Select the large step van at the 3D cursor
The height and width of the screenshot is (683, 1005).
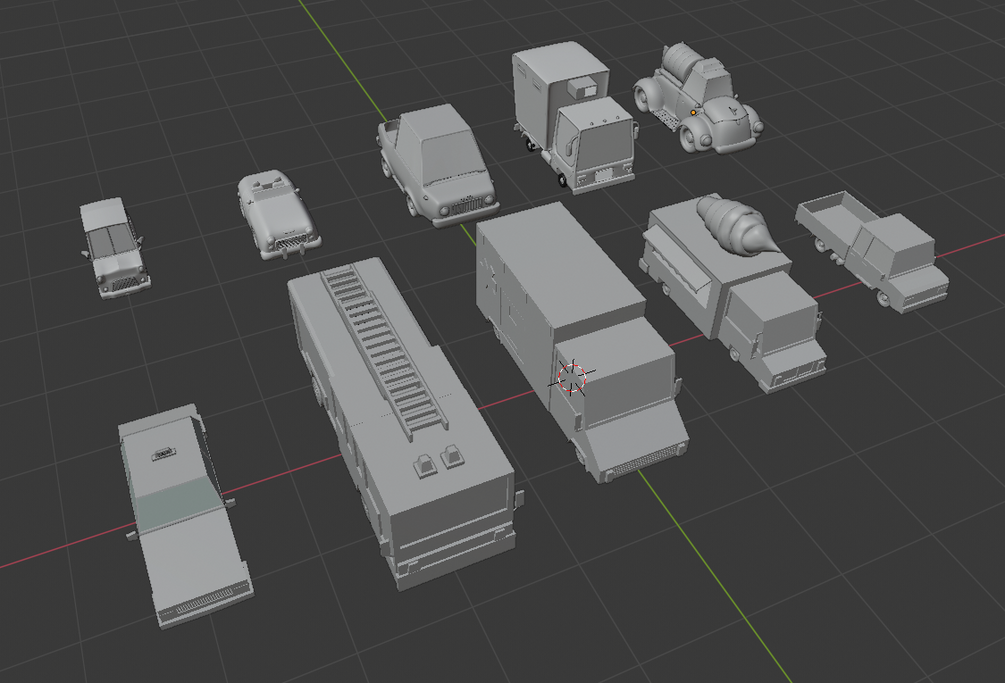pyautogui.click(x=581, y=342)
